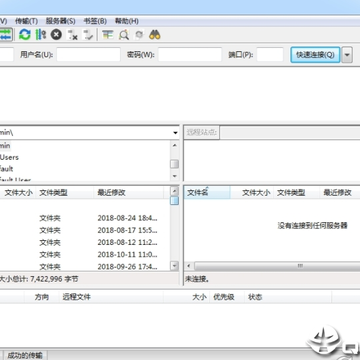Expand the local site path dropdown
The height and width of the screenshot is (360, 360).
click(175, 133)
